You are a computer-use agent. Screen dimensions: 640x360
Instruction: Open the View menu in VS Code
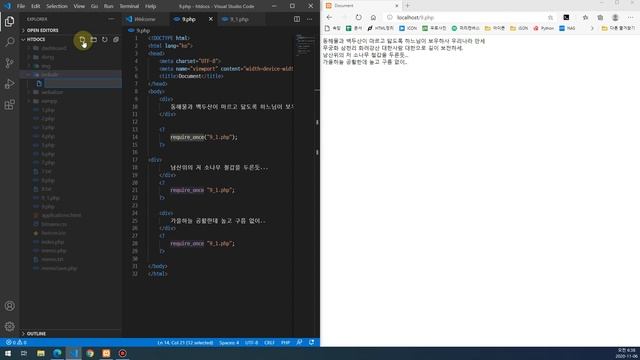tap(79, 6)
